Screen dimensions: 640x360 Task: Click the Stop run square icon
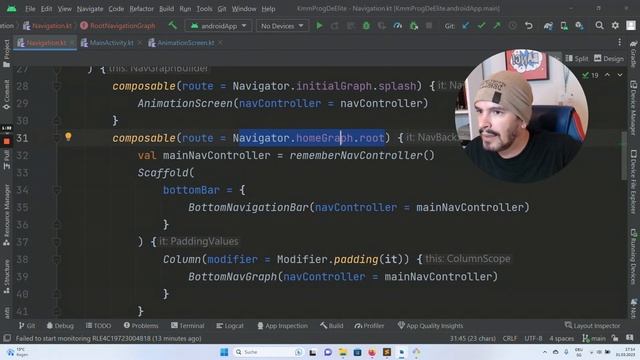pyautogui.click(x=429, y=26)
